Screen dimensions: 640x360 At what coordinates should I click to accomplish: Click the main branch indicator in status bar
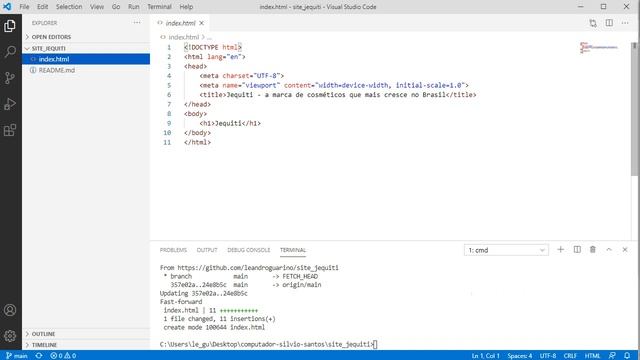(17, 356)
